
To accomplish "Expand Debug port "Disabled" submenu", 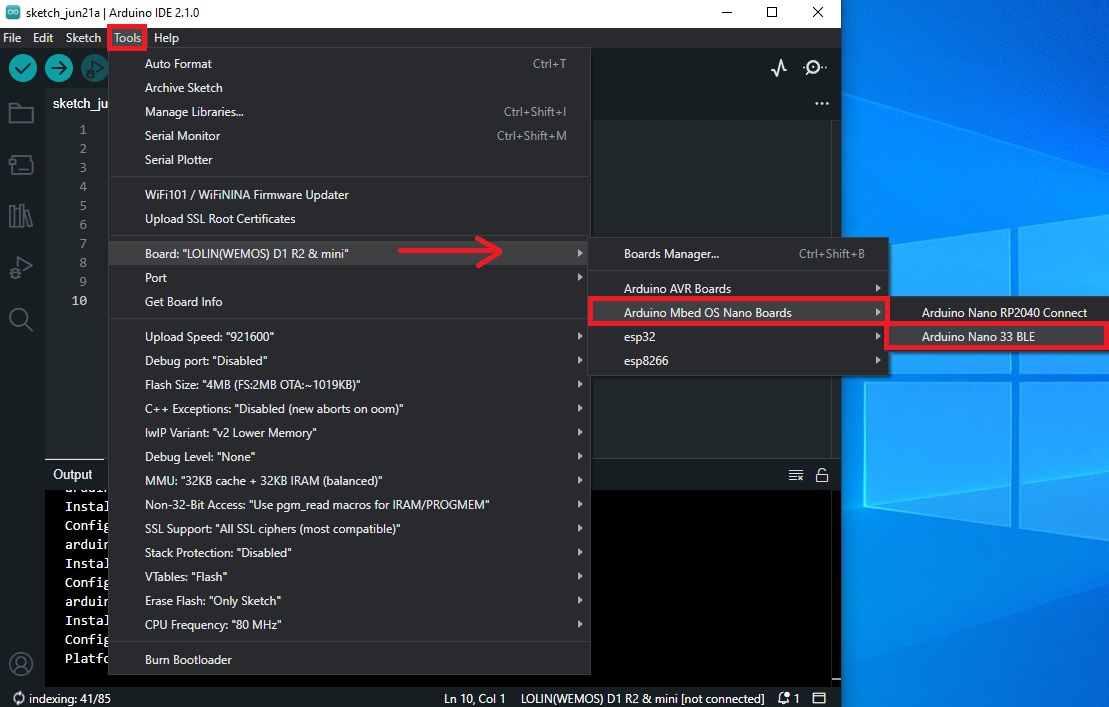I will 349,361.
